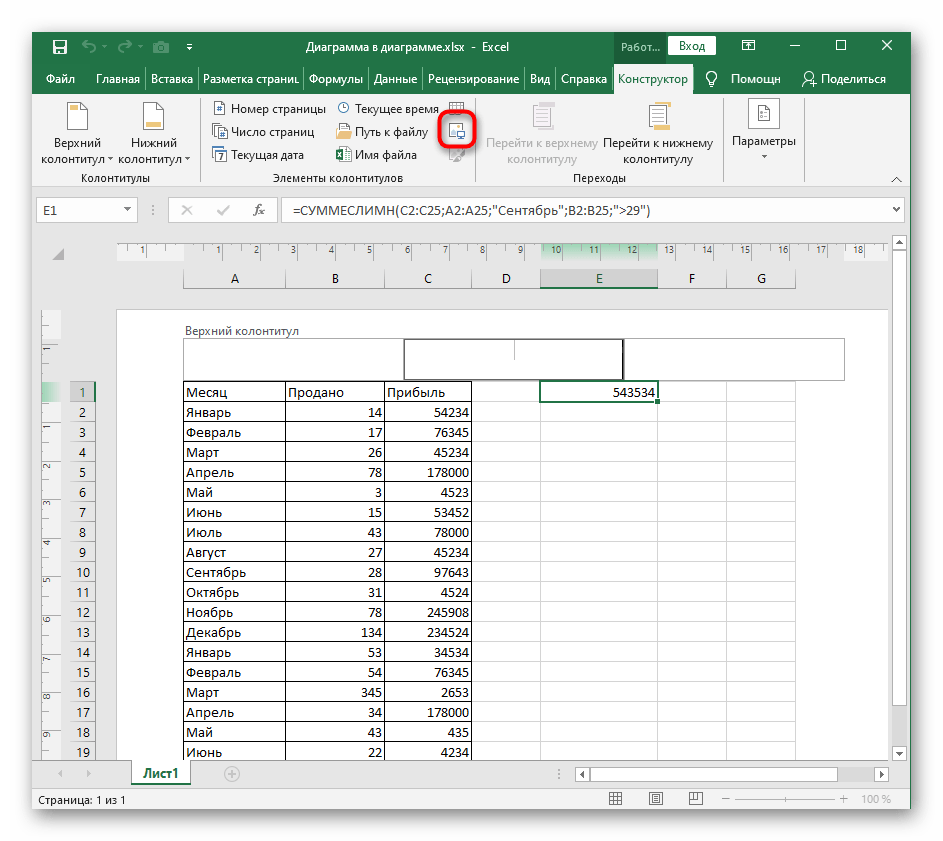The height and width of the screenshot is (841, 943).
Task: Click the insert function fx icon
Action: coord(258,210)
